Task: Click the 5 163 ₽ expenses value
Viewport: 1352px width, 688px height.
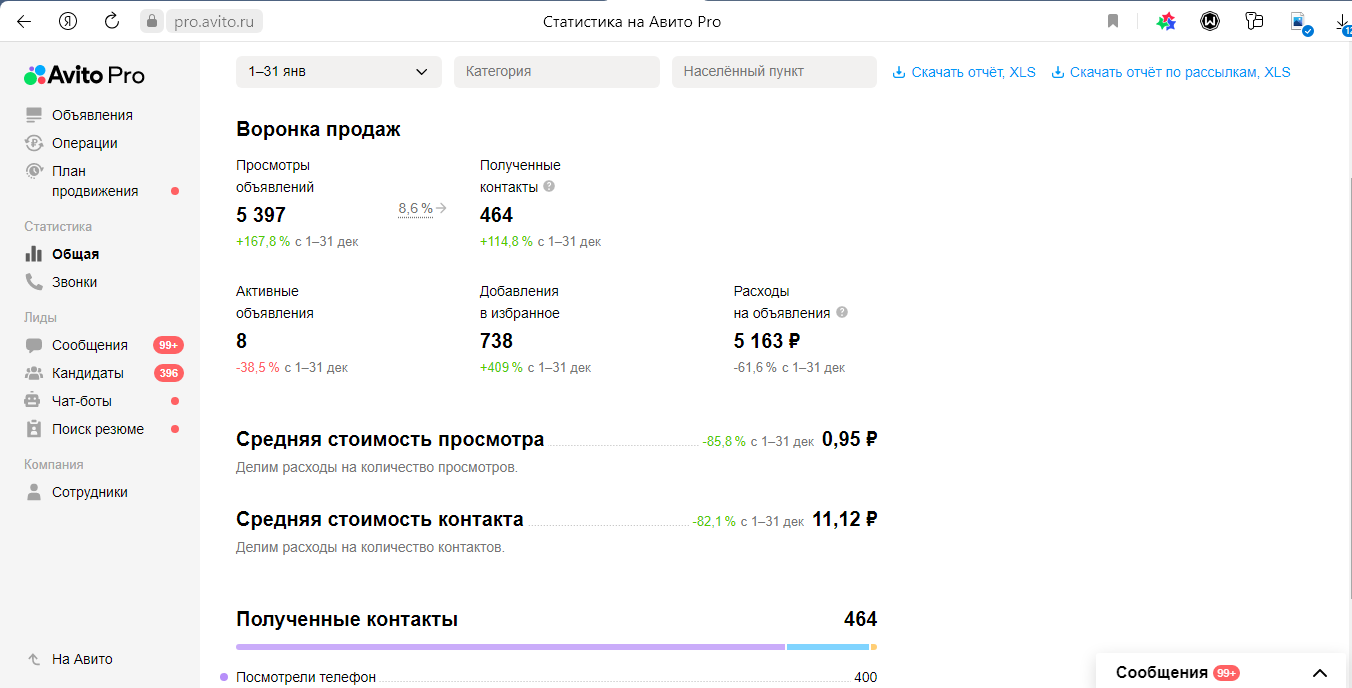Action: (767, 341)
